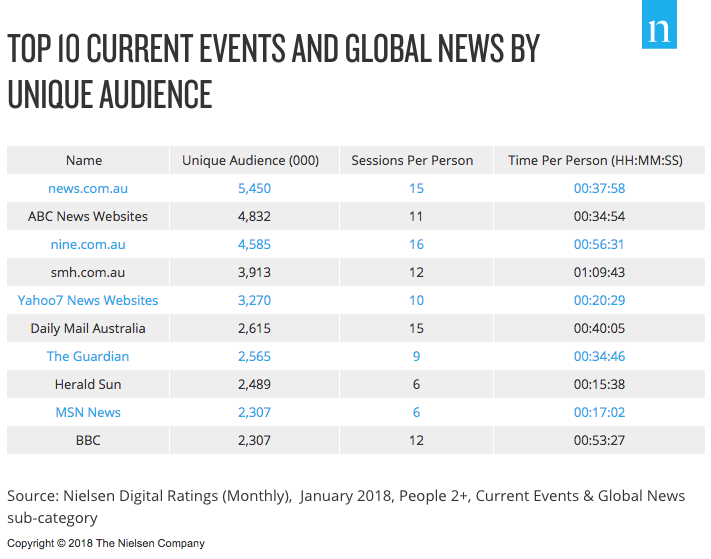Click MSN News 2,307 audience value
Screen dimensions: 711x559
tap(254, 413)
